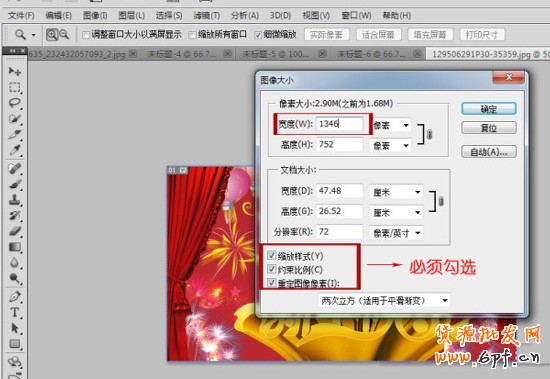Click the Zoom In magnifier icon
Image resolution: width=550 pixels, height=379 pixels.
click(52, 34)
